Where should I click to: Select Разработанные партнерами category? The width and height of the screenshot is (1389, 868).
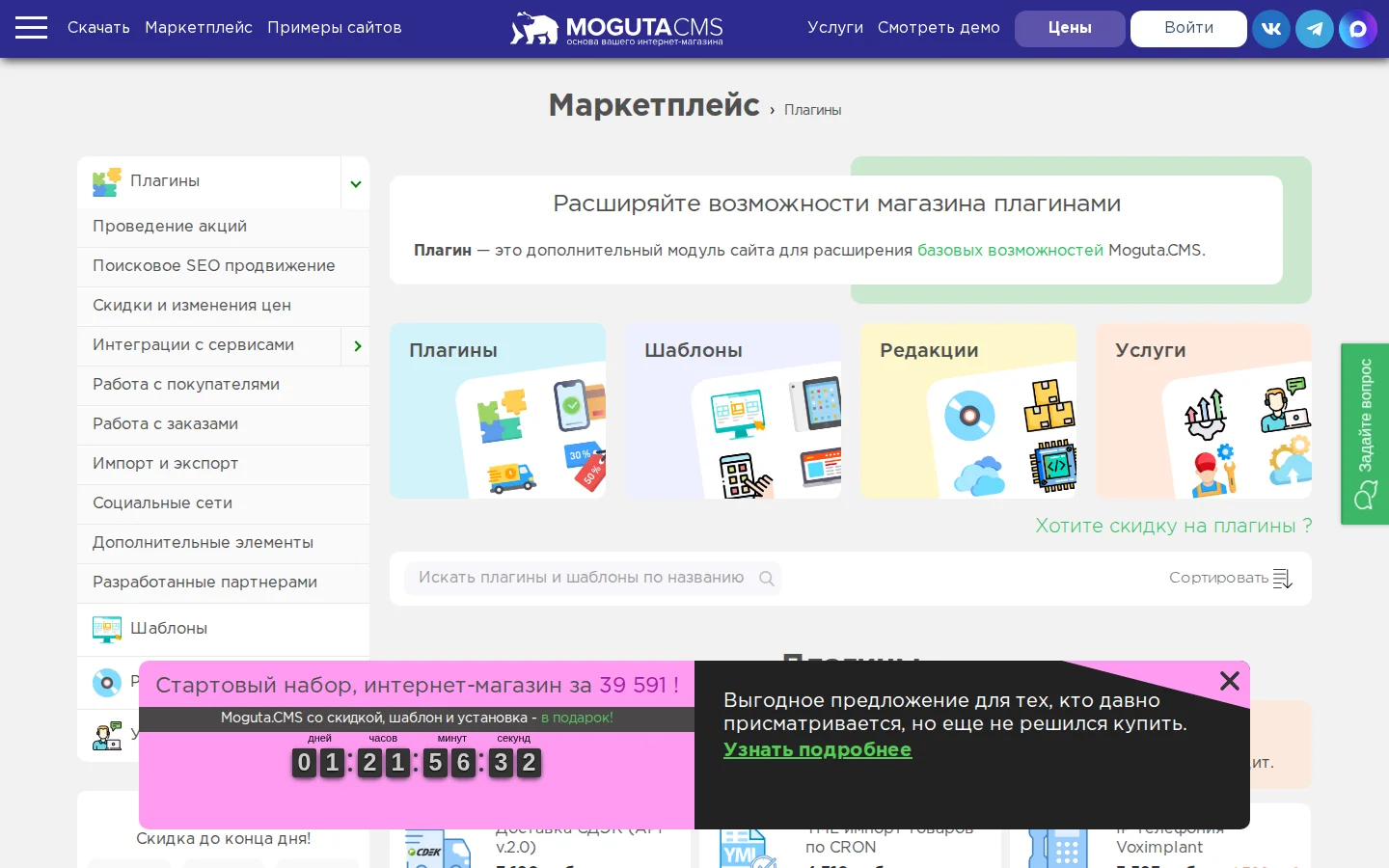[x=223, y=583]
